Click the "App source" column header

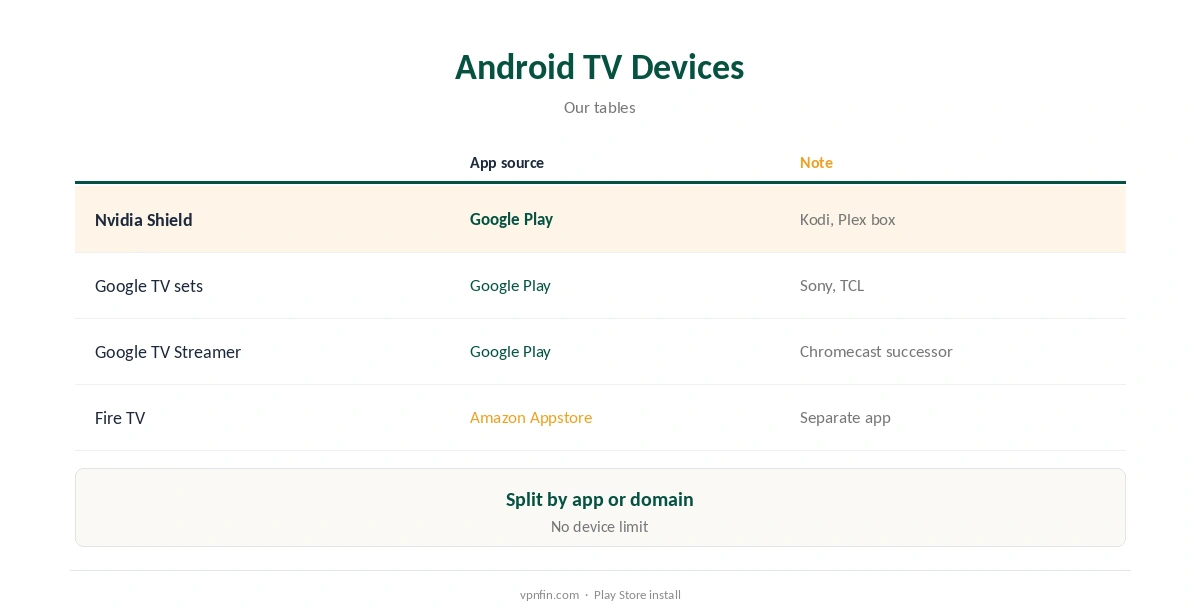507,163
